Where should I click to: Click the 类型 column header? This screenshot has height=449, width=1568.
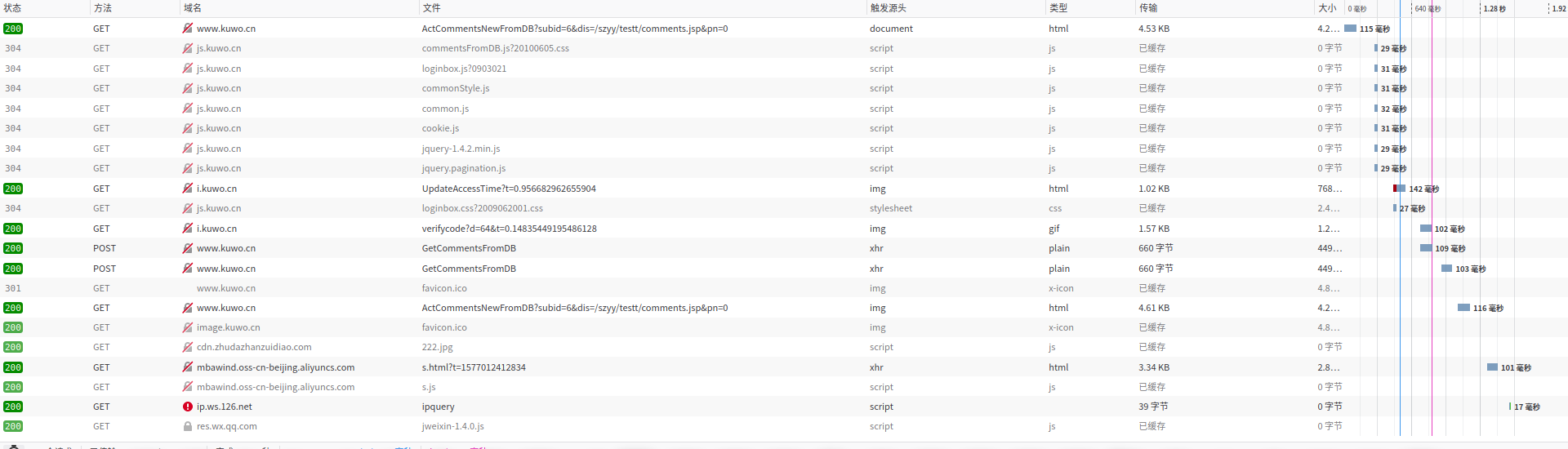pos(1058,8)
